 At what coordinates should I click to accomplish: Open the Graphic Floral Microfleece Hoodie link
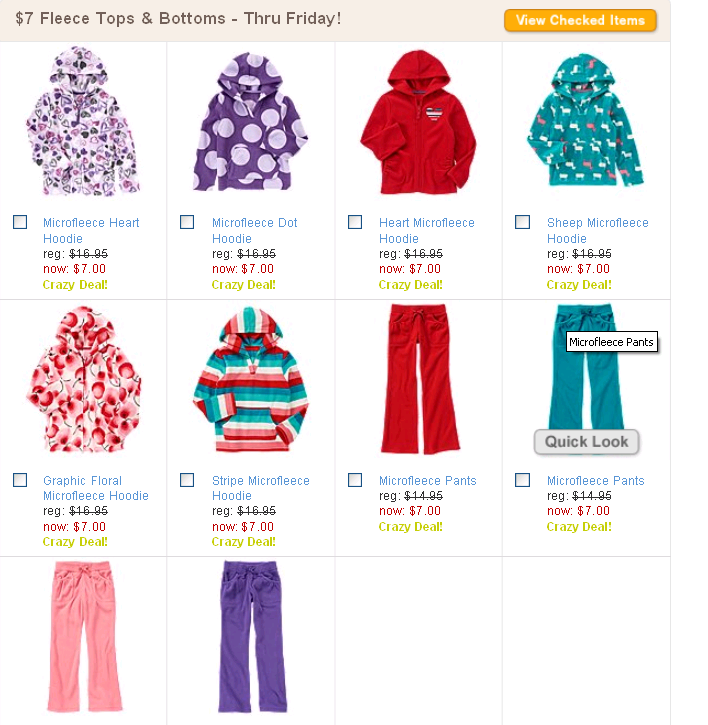tap(96, 488)
